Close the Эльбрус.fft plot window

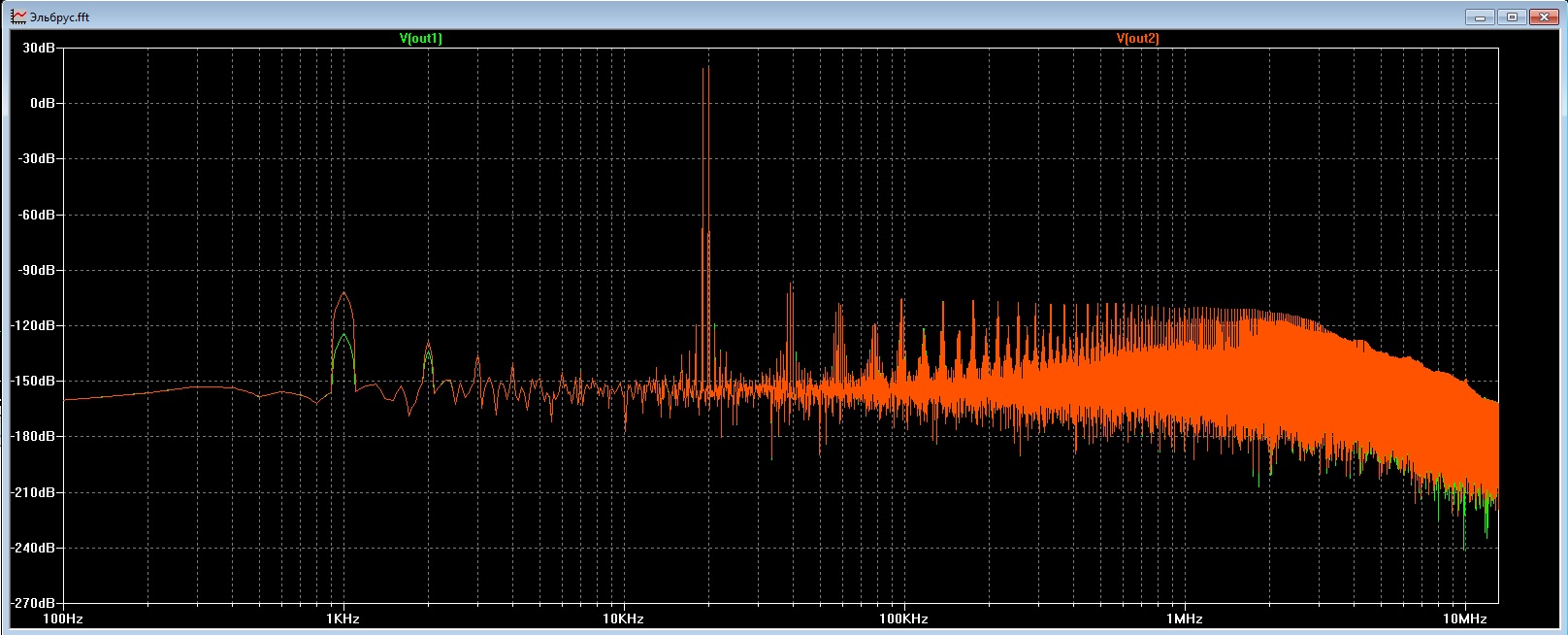click(1543, 17)
